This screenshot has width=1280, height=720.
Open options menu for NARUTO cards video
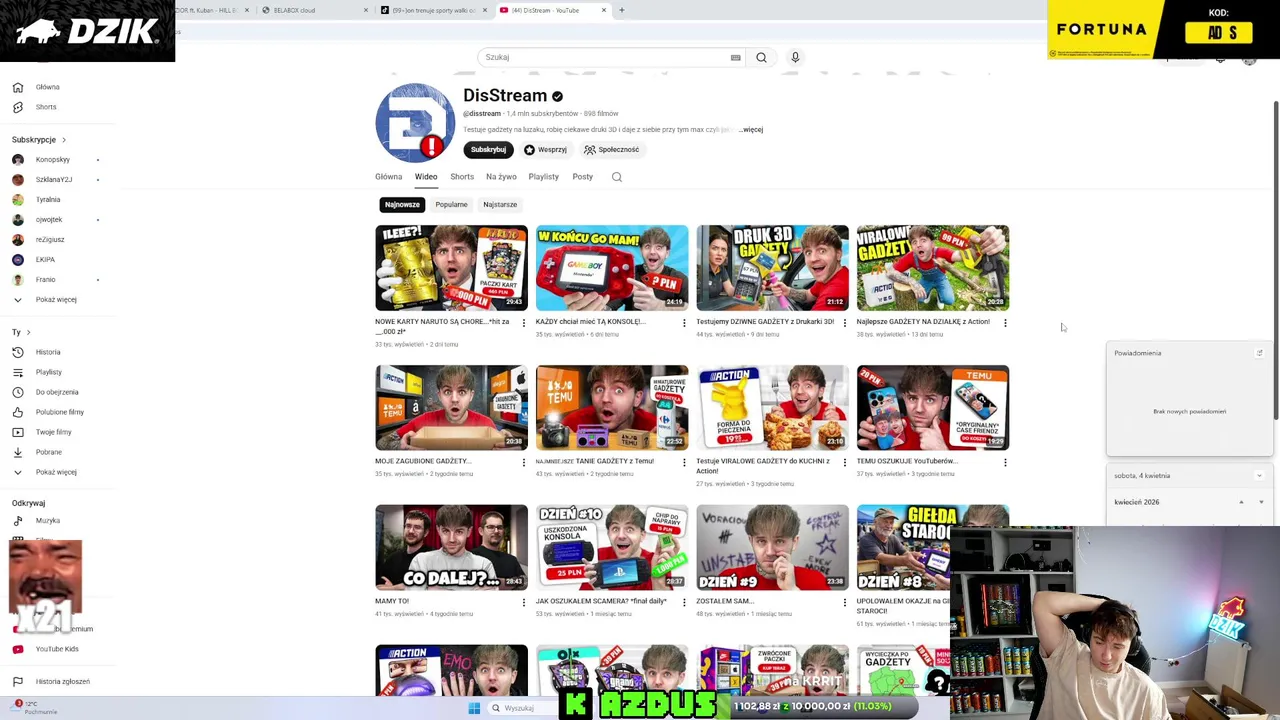(x=524, y=323)
